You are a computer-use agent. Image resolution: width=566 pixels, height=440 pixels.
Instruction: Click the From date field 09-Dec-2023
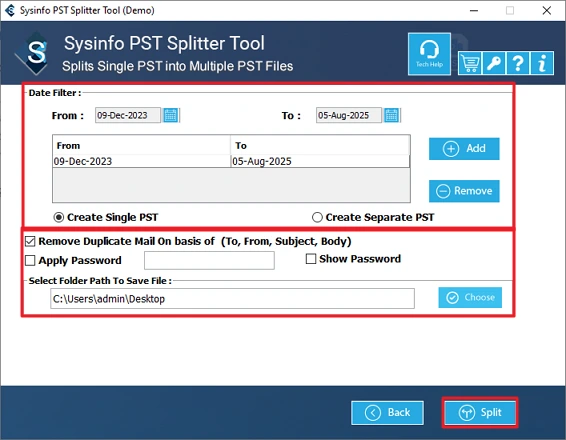click(x=128, y=116)
